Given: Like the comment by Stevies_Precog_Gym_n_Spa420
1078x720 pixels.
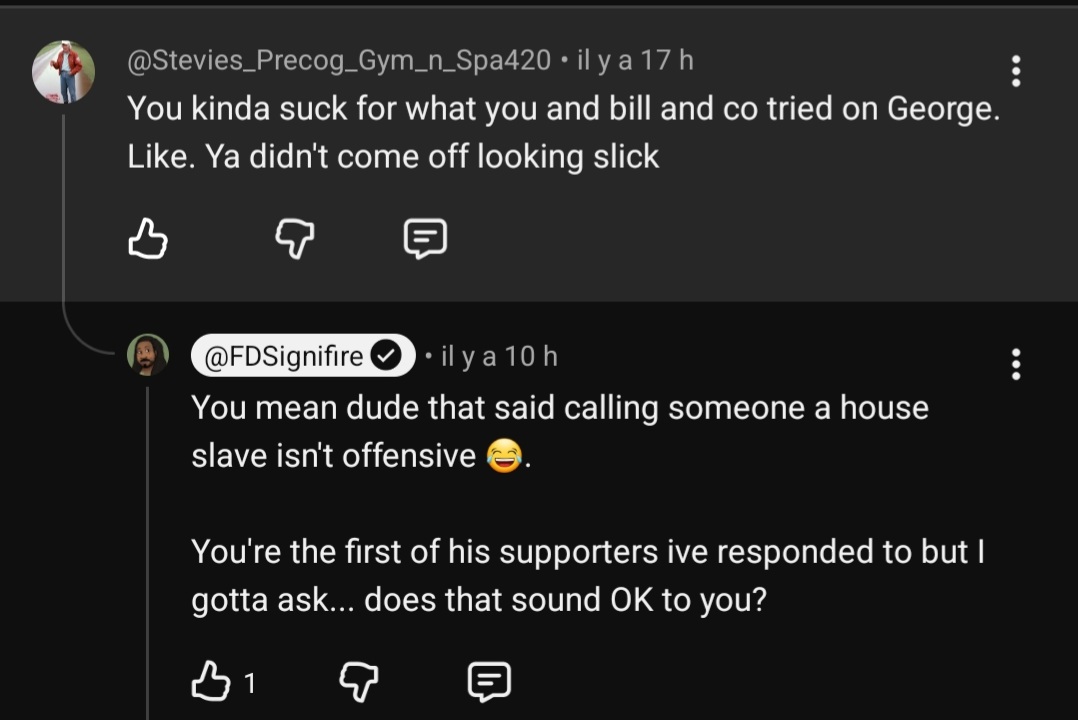Looking at the screenshot, I should point(148,239).
